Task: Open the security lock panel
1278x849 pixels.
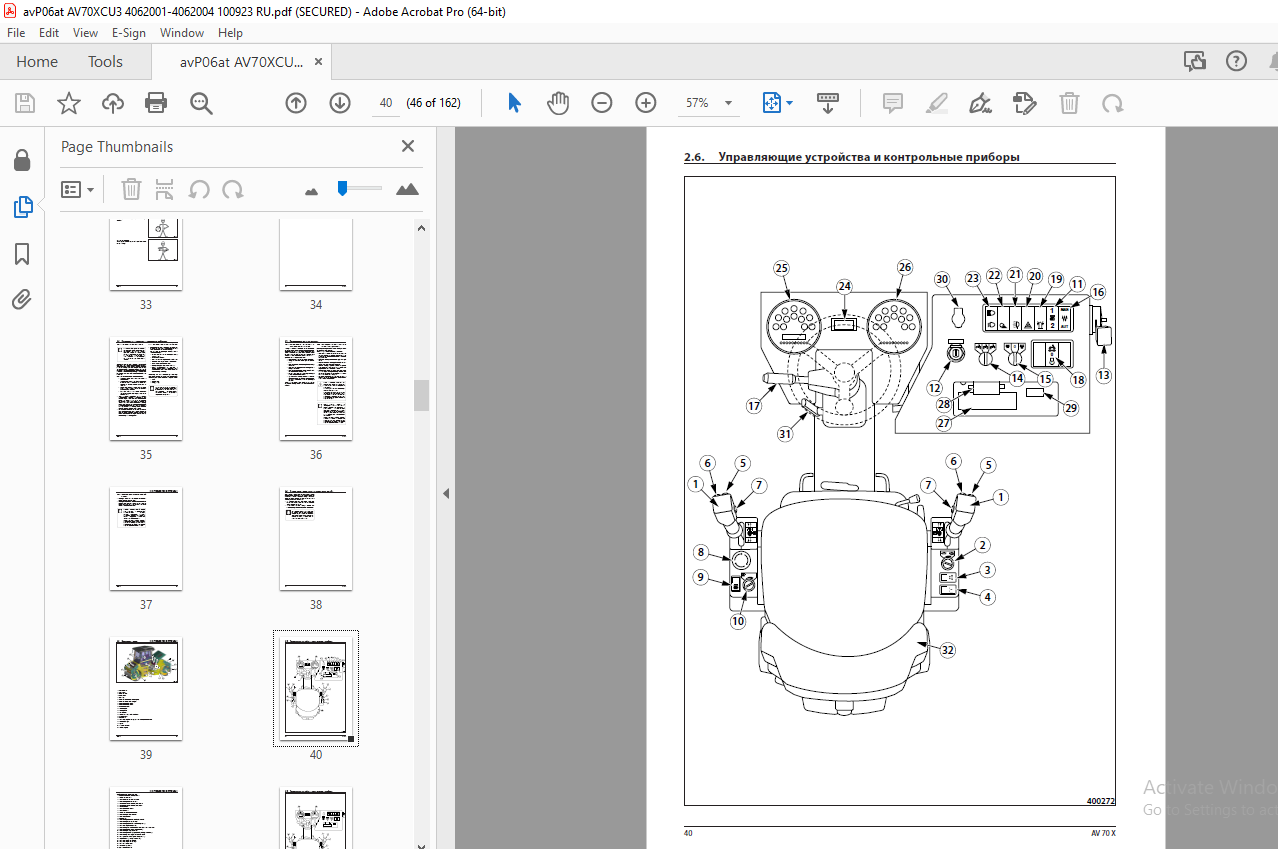Action: (x=22, y=161)
